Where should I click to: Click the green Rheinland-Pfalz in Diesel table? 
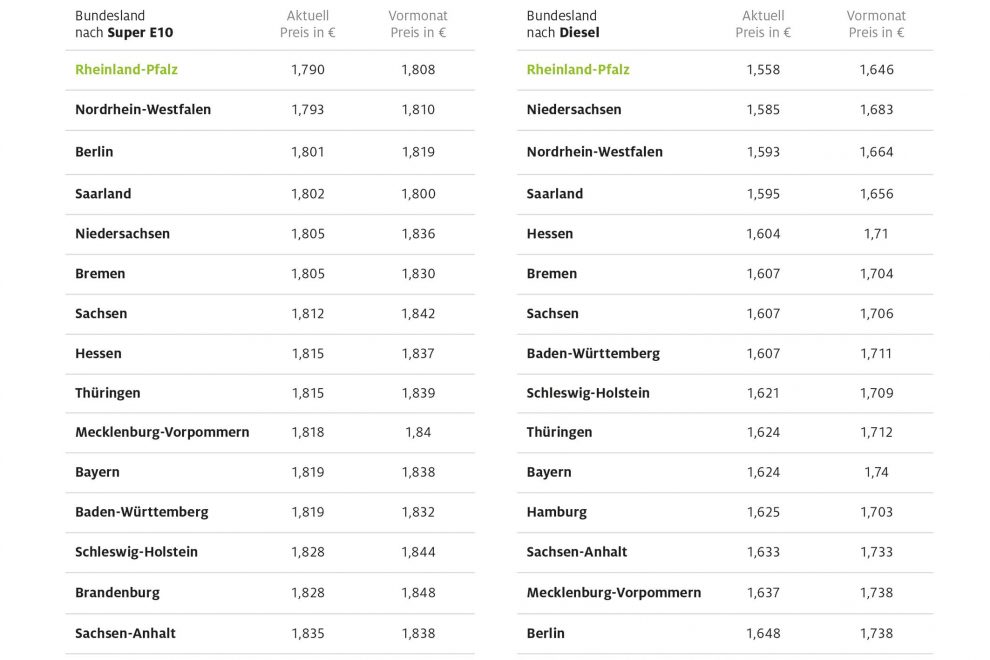point(578,70)
